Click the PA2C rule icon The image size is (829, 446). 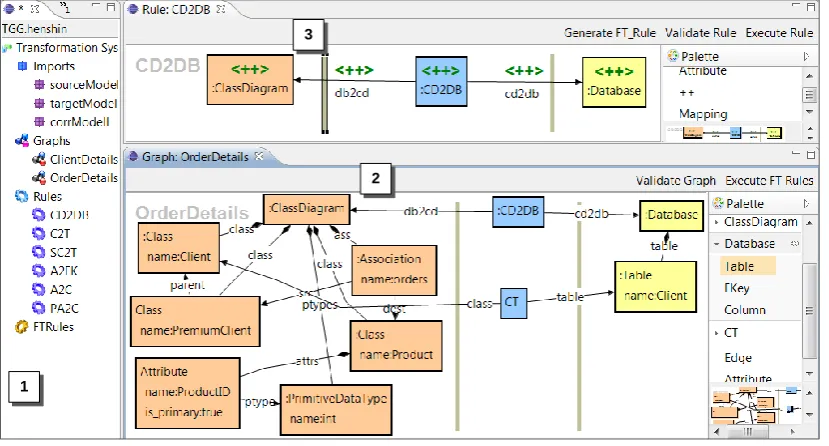[39, 308]
